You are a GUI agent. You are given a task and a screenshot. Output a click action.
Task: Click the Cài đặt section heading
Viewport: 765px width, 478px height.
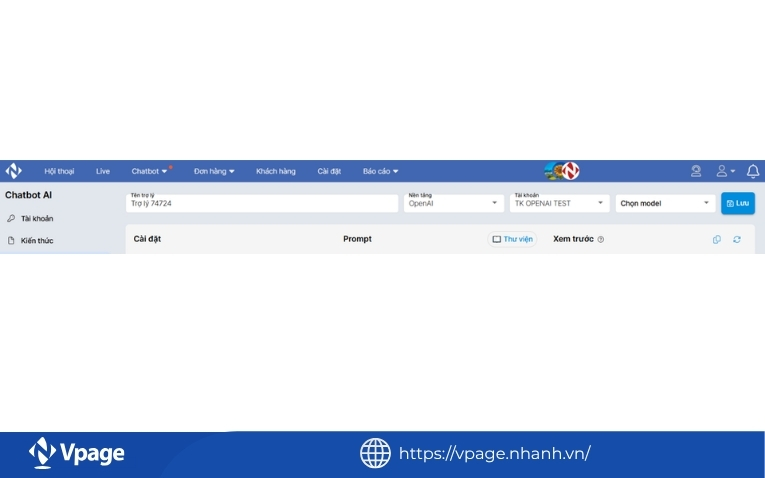coord(147,239)
